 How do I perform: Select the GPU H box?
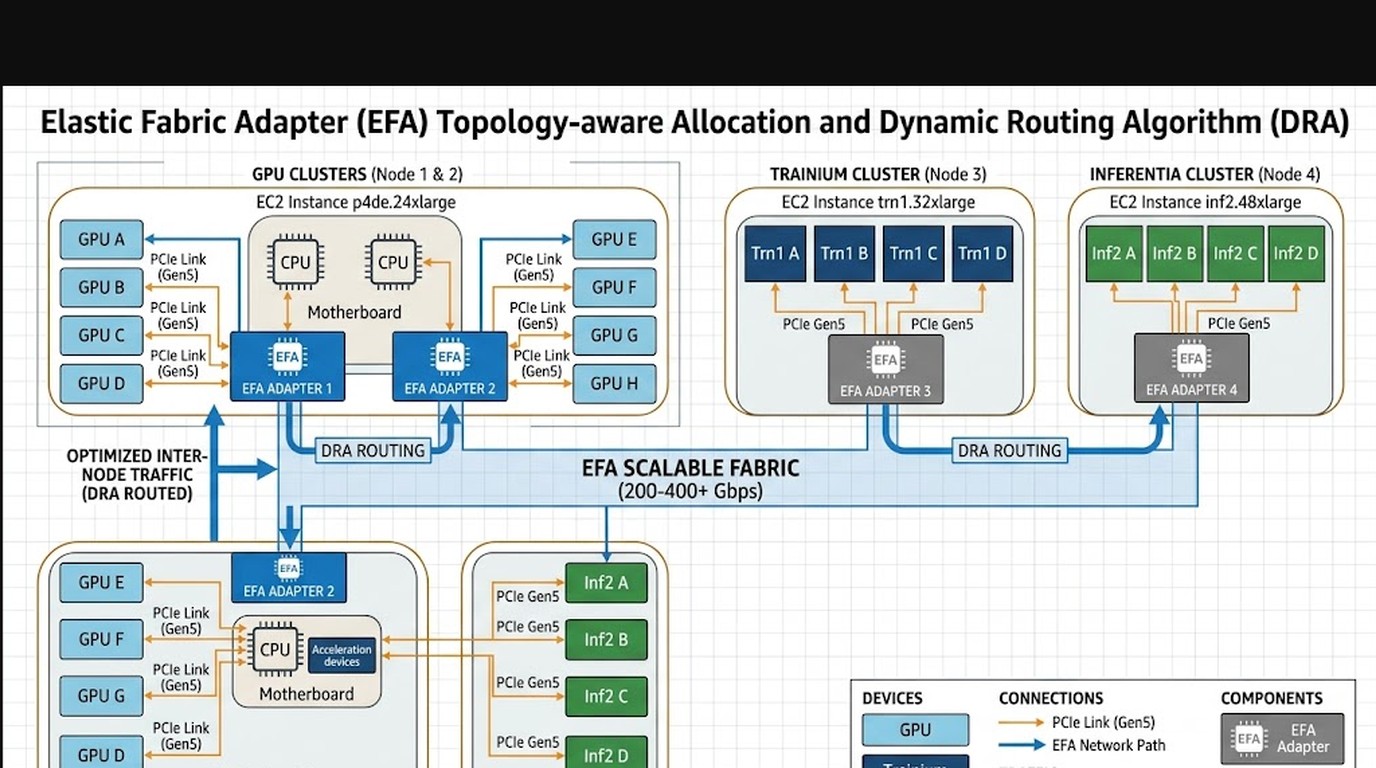[x=614, y=383]
